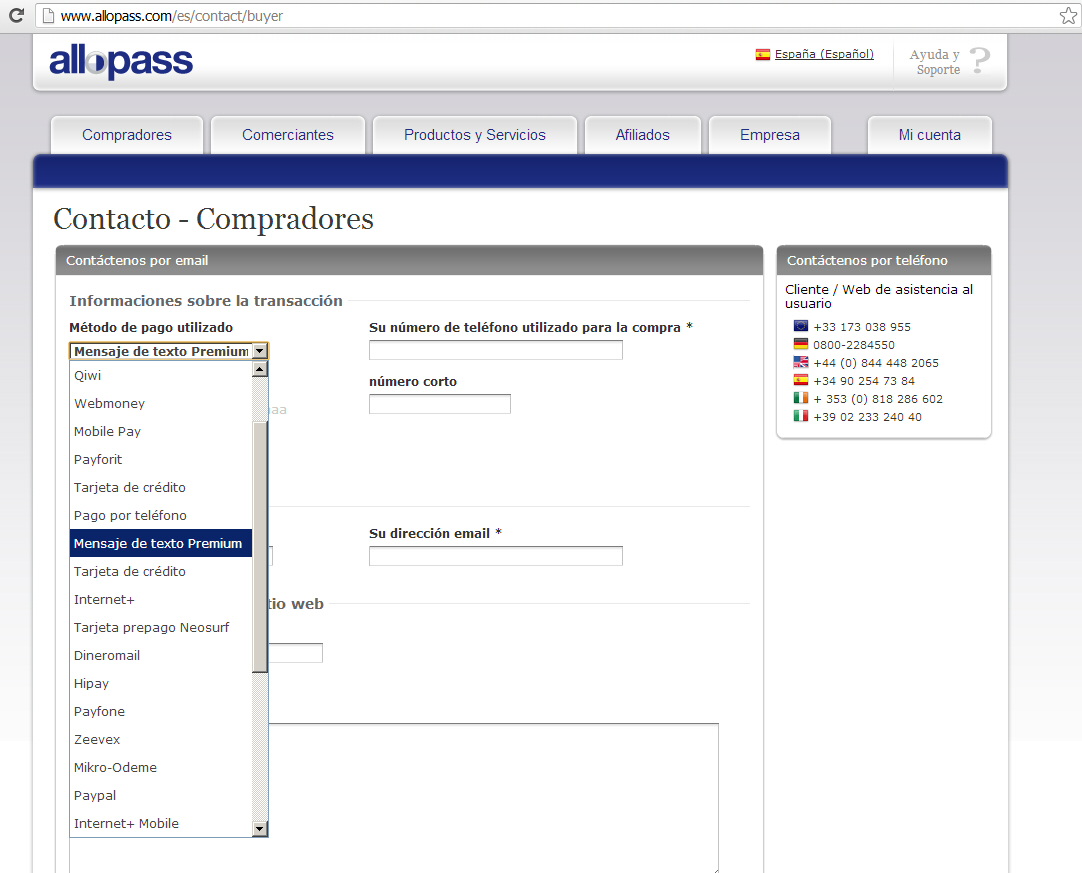Image resolution: width=1082 pixels, height=873 pixels.
Task: Click the +39 02 233 240 40 number
Action: pyautogui.click(x=867, y=417)
